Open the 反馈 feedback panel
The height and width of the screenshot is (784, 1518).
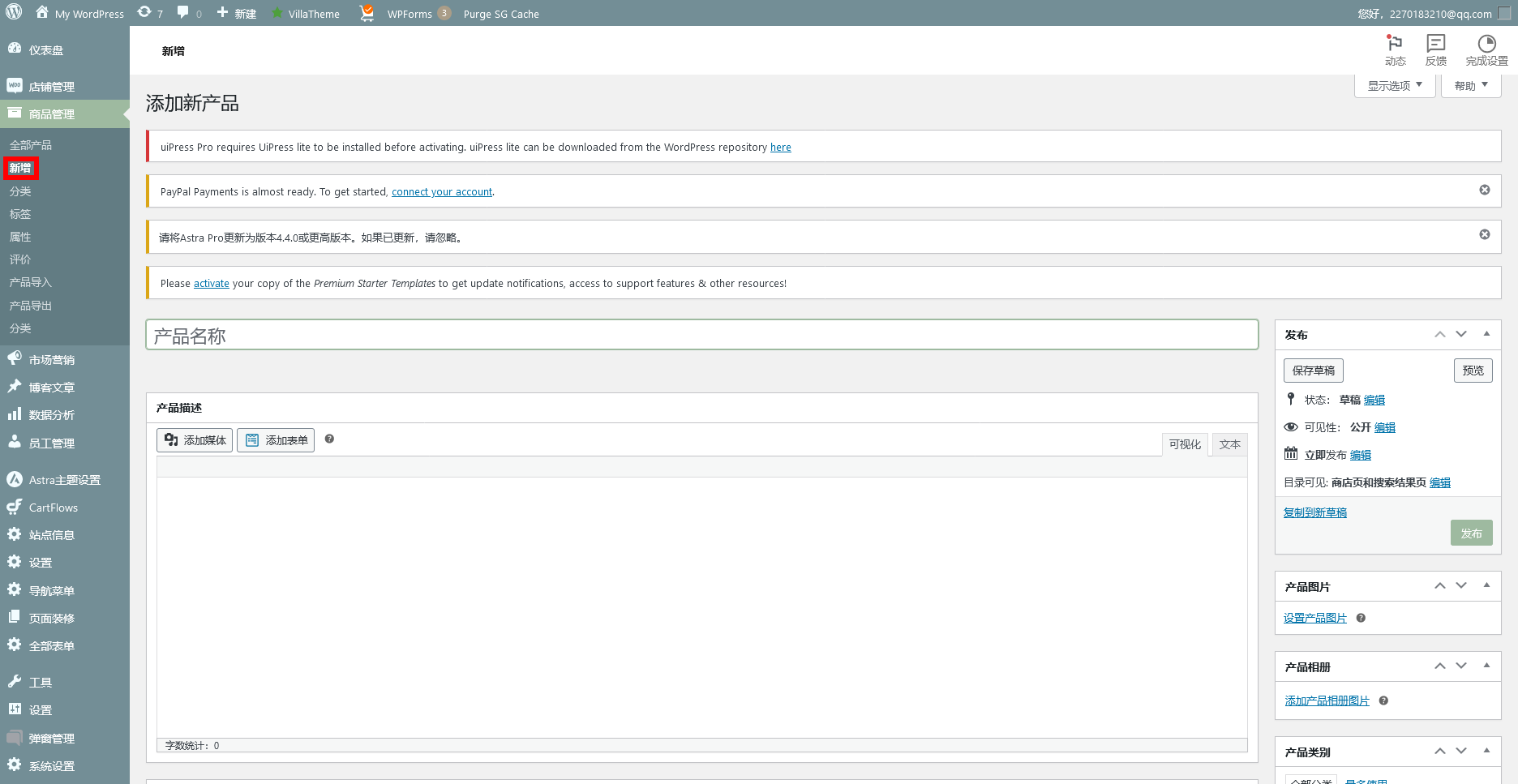click(x=1436, y=50)
